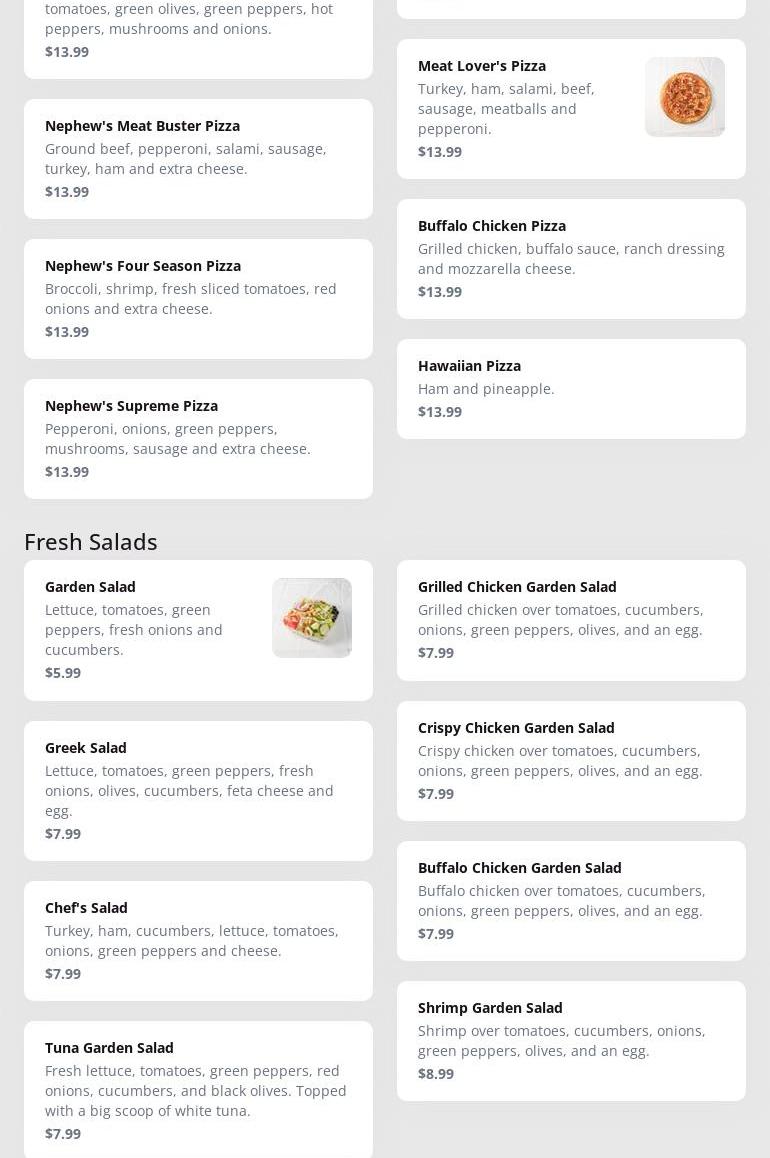
Task: Pick the Buffalo Chicken Garden Salad item
Action: click(x=571, y=901)
